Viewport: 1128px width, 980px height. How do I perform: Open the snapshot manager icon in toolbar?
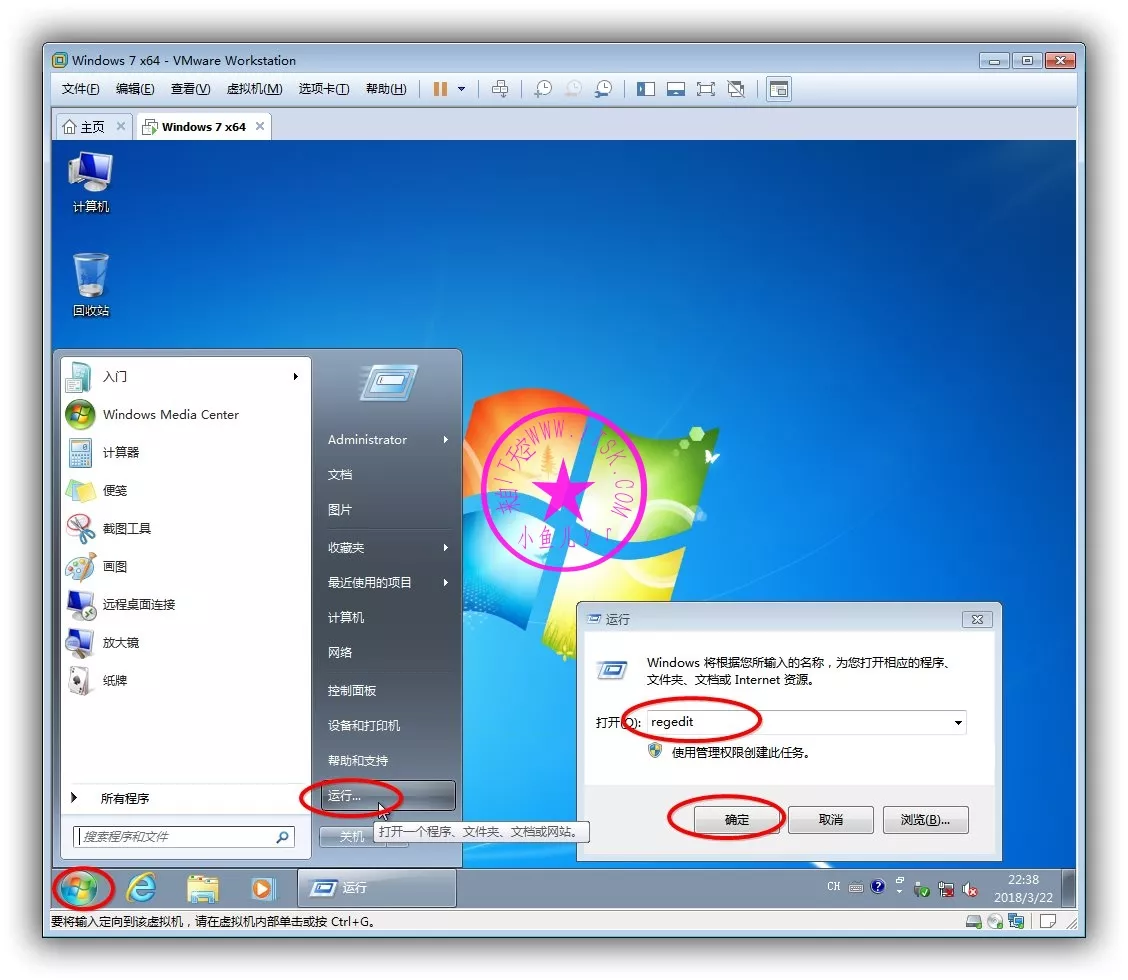(603, 89)
